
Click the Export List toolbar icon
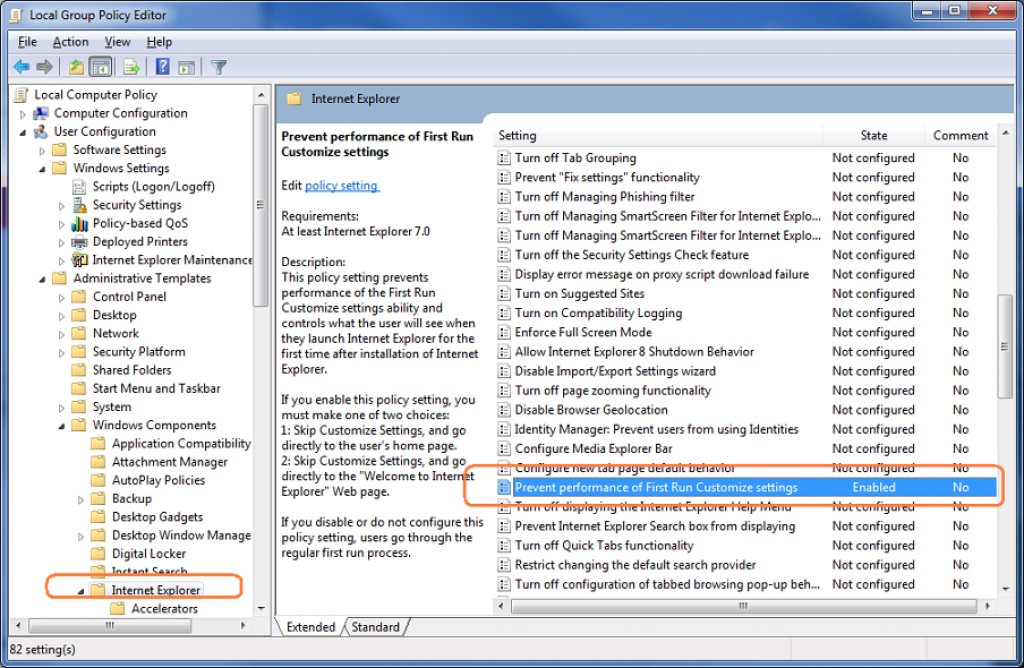131,67
